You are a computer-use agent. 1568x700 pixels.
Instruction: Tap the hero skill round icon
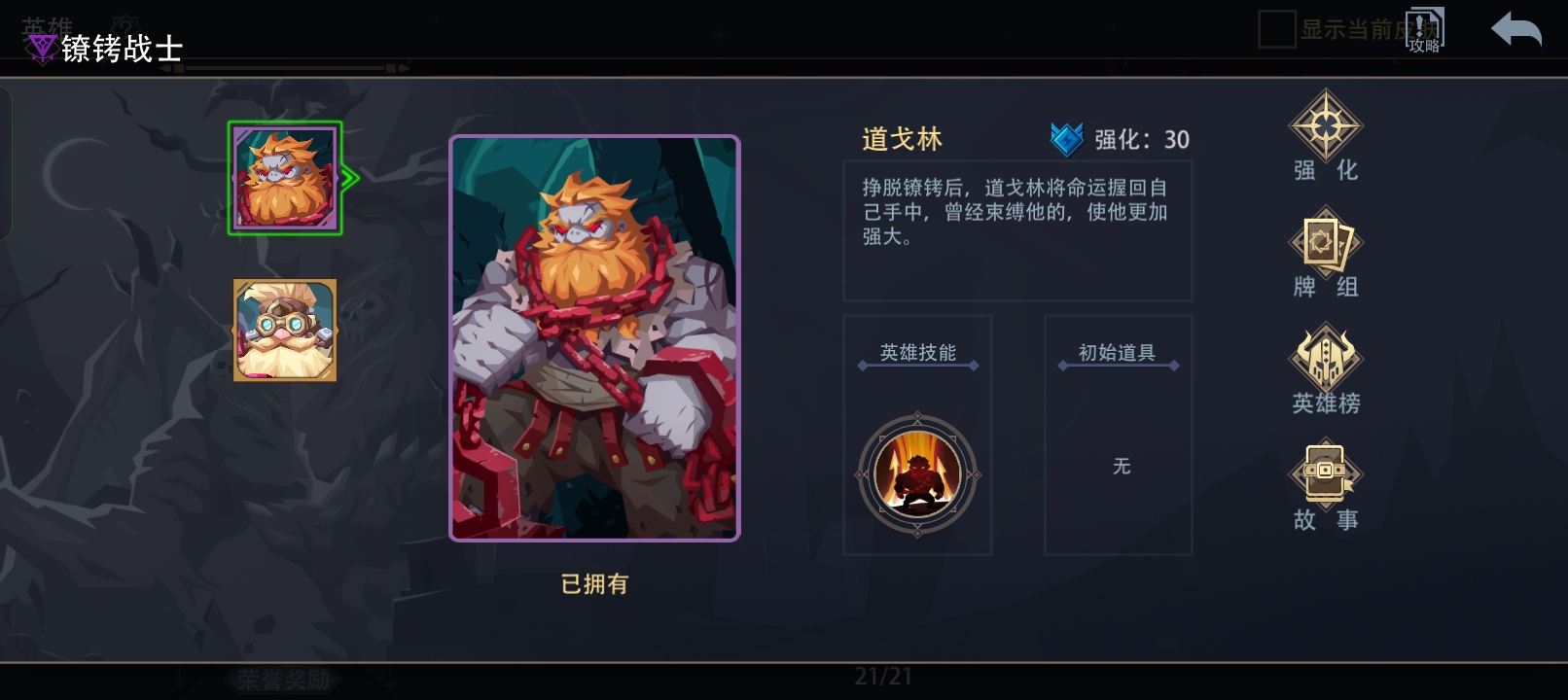(x=917, y=474)
